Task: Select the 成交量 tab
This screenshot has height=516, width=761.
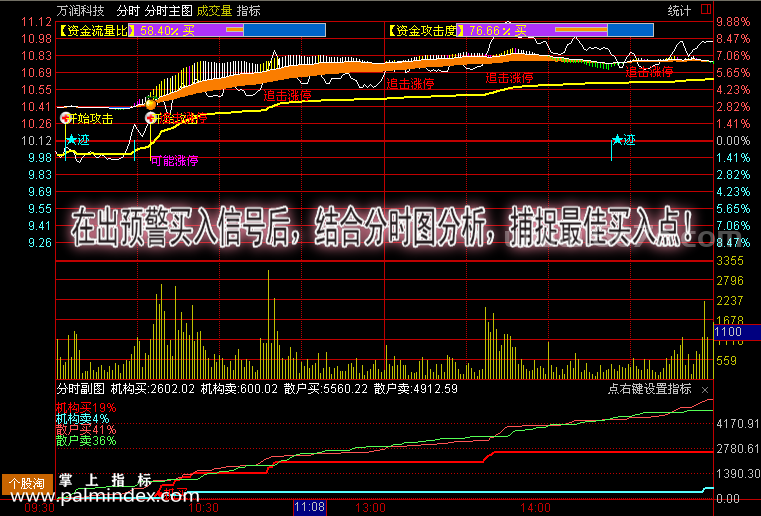Action: pyautogui.click(x=214, y=10)
